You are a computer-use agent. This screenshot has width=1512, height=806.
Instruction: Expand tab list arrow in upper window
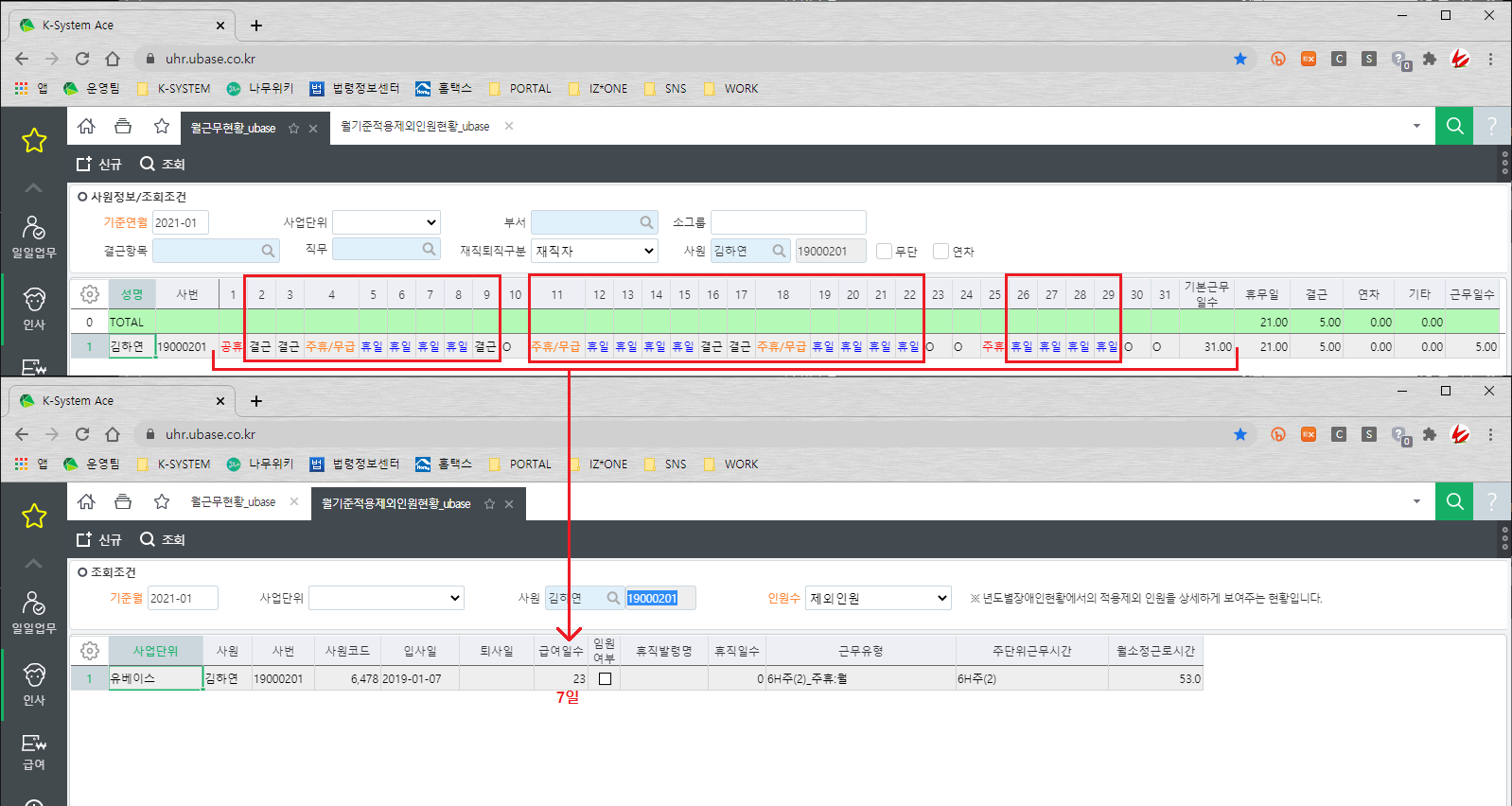[x=1416, y=126]
